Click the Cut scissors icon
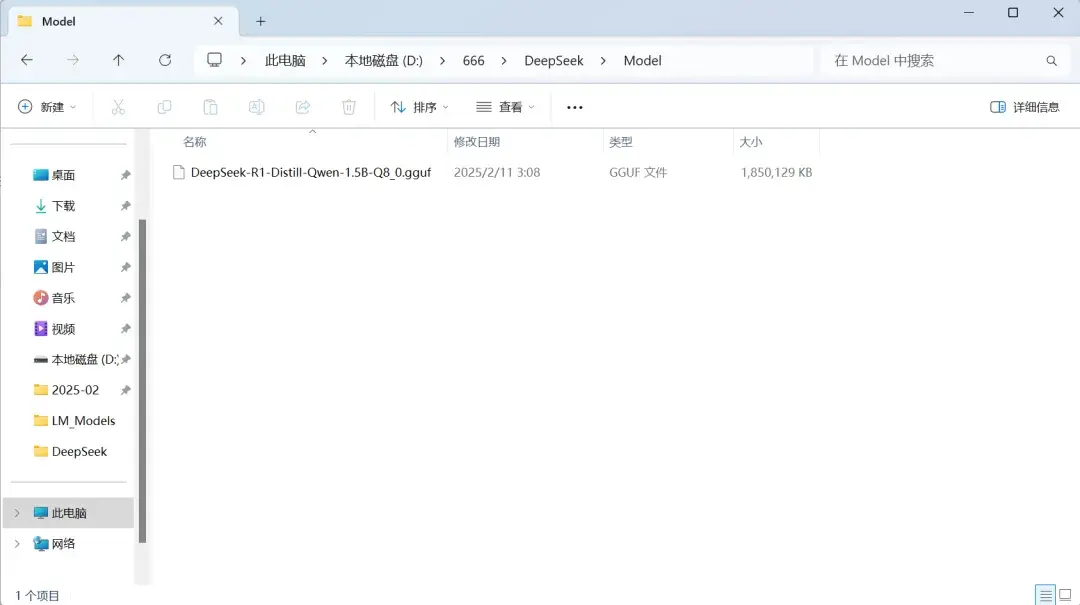 click(118, 107)
